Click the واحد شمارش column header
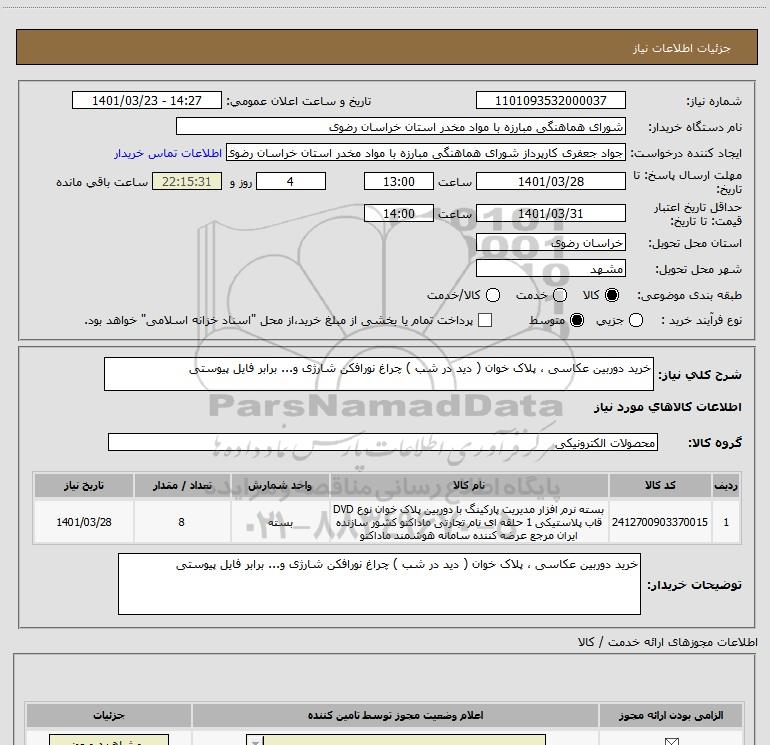This screenshot has height=745, width=770. [280, 485]
